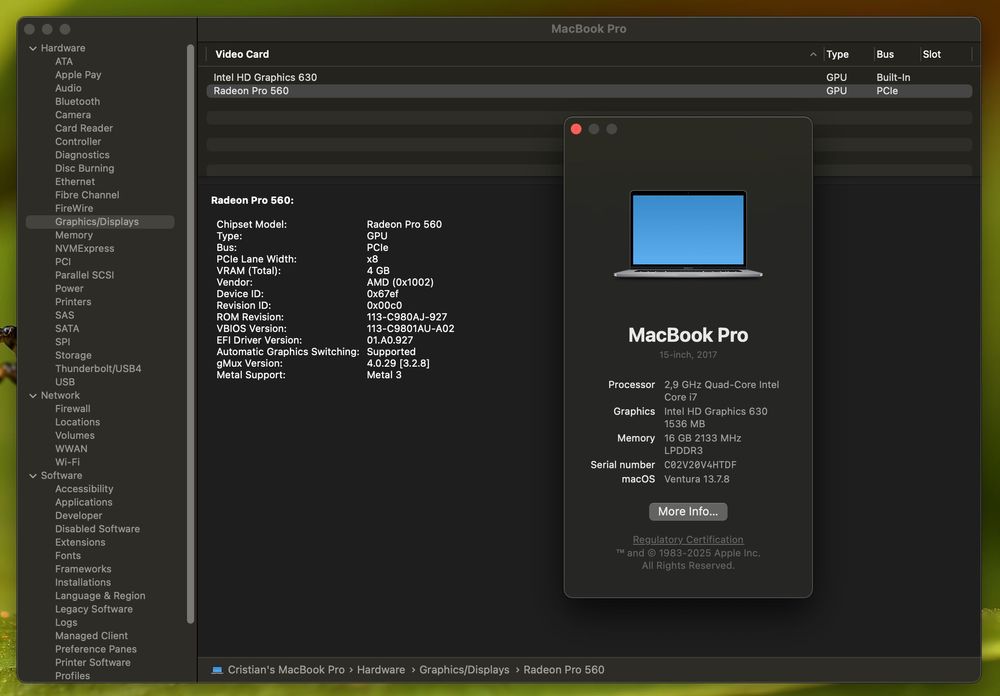The width and height of the screenshot is (1000, 696).
Task: Select Graphics/Displays in the sidebar
Action: coord(100,222)
